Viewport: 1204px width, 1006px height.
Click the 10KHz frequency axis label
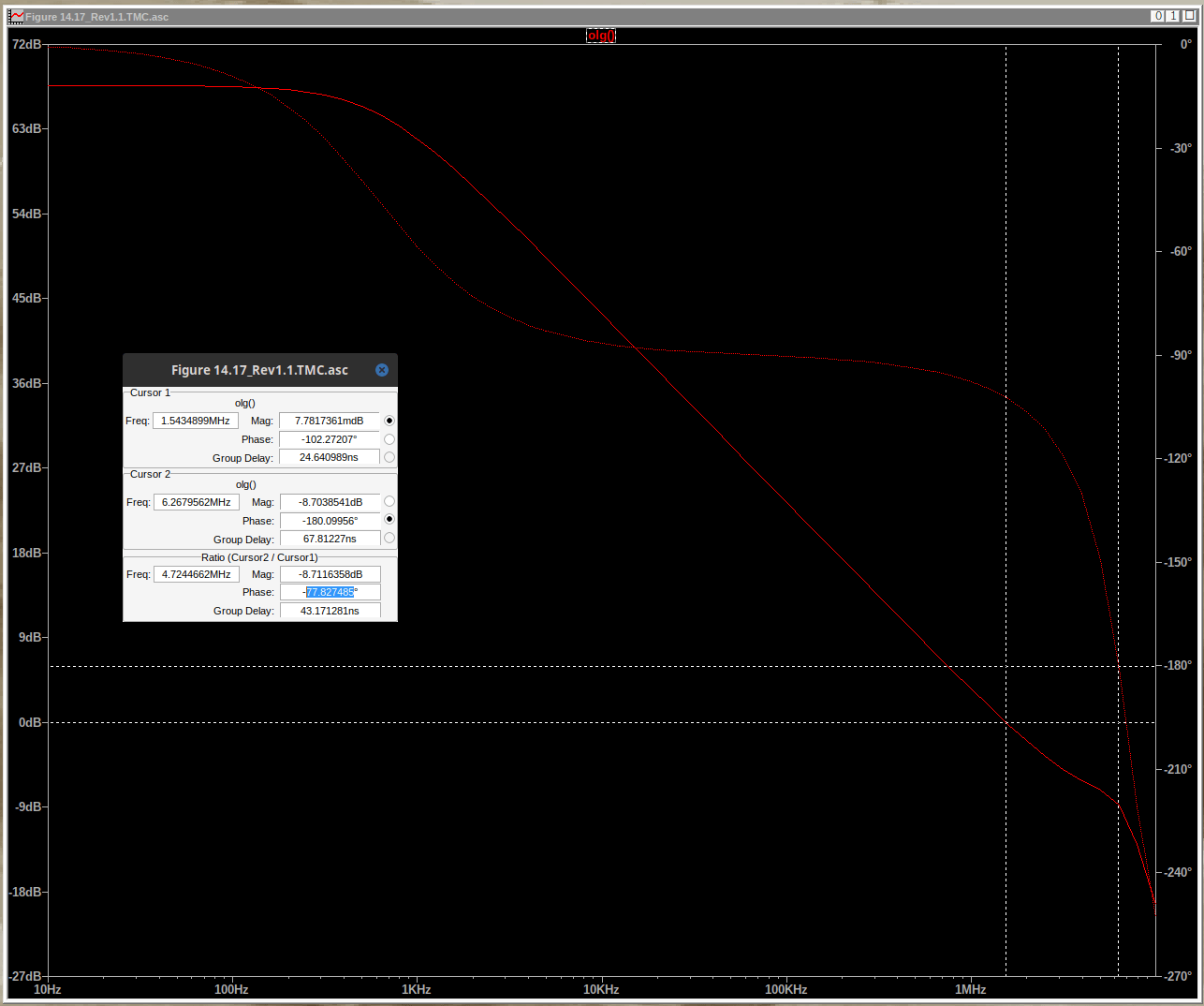[x=601, y=990]
